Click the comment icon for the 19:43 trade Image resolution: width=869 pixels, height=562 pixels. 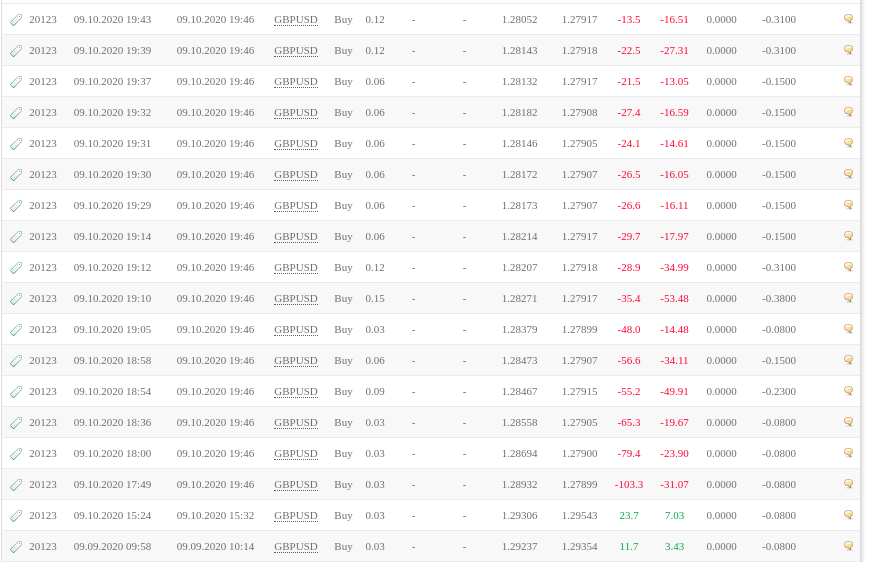pos(848,19)
